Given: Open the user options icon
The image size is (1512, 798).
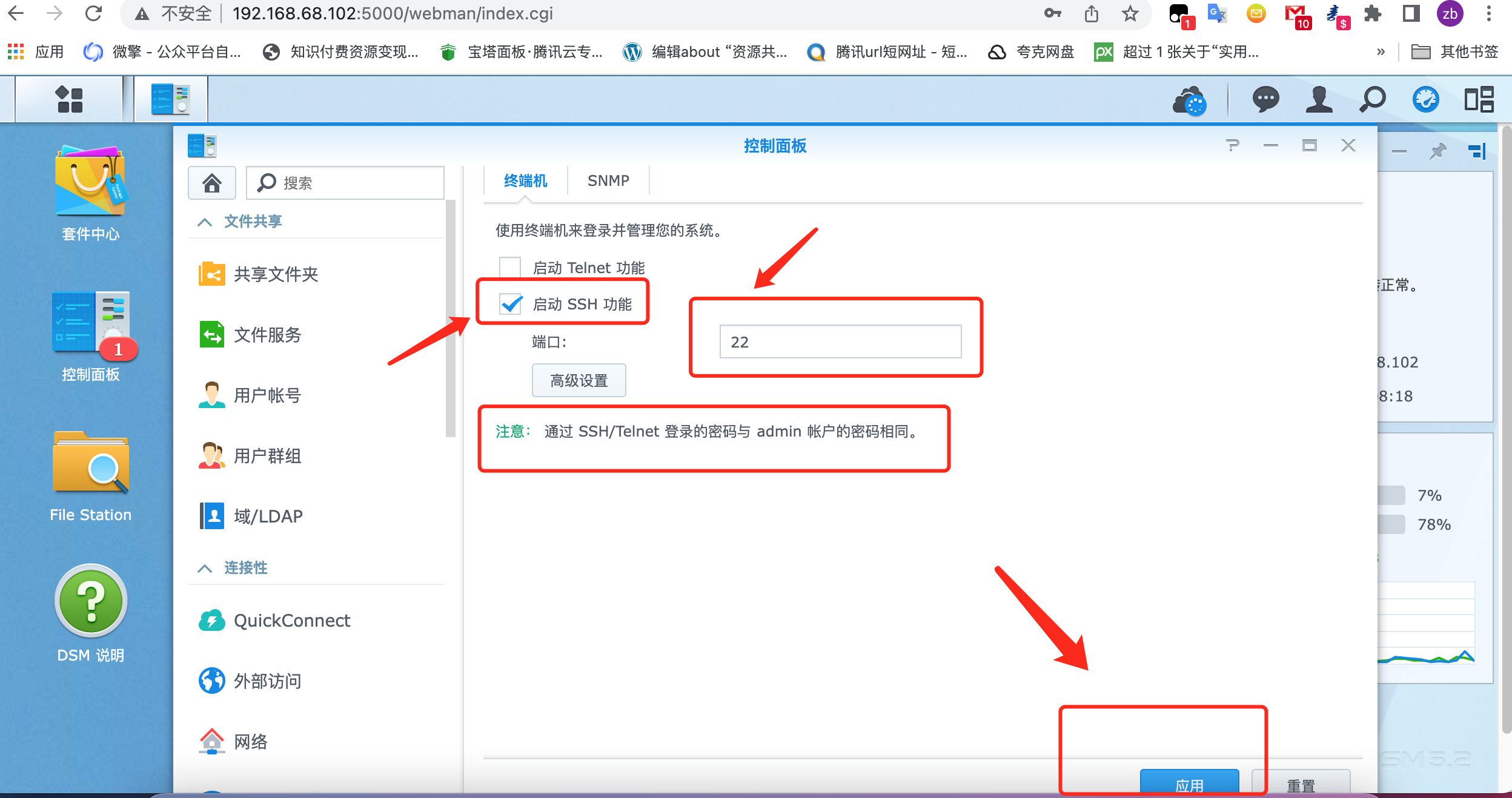Looking at the screenshot, I should point(1319,99).
